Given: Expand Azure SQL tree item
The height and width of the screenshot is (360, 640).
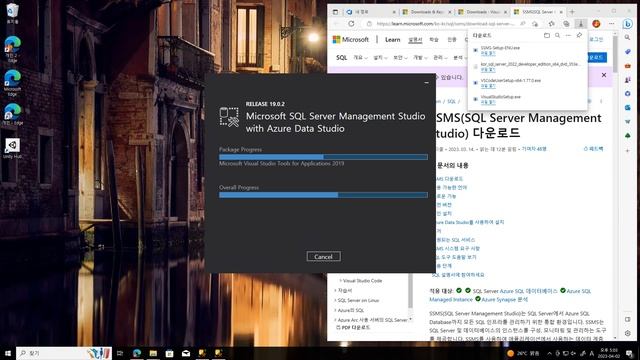Looking at the screenshot, I should (349, 310).
